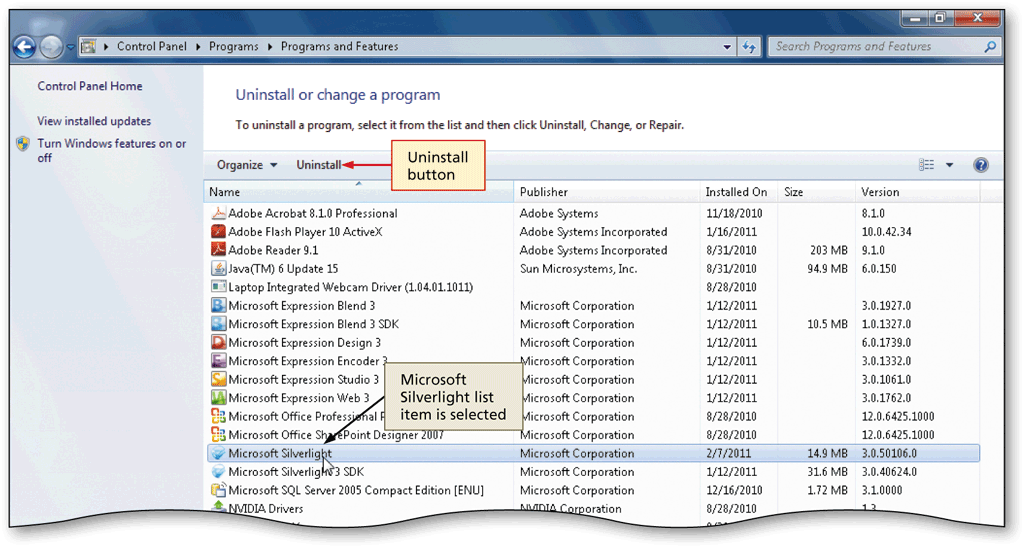Click the Refresh button beside address bar
Image resolution: width=1024 pixels, height=547 pixels.
point(749,47)
